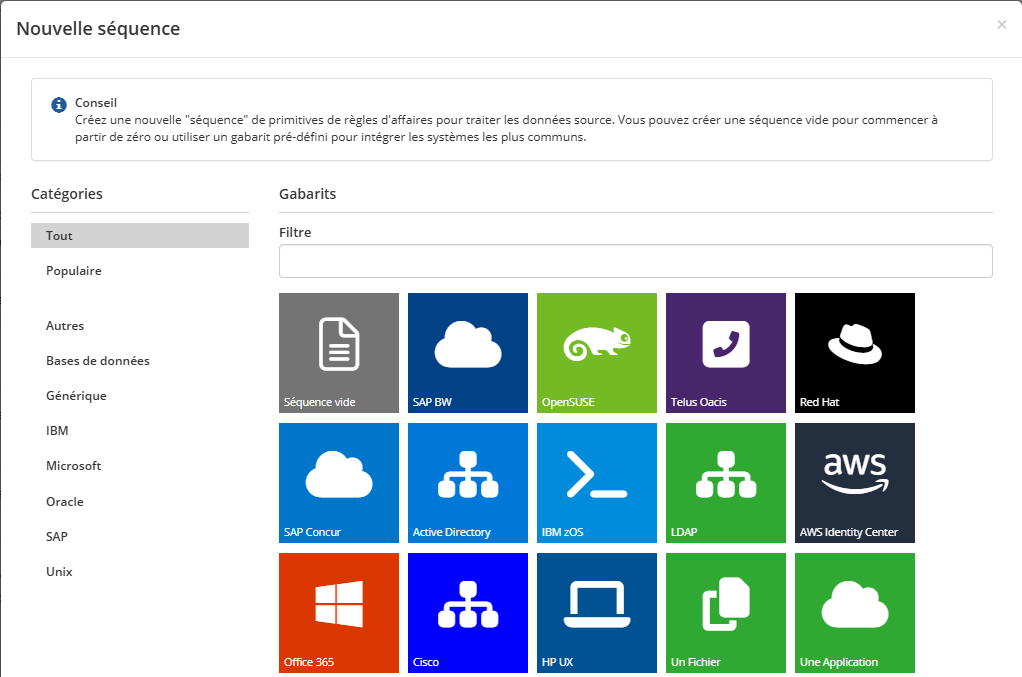Select the Séquence vide blank template
The image size is (1022, 677).
click(x=339, y=352)
